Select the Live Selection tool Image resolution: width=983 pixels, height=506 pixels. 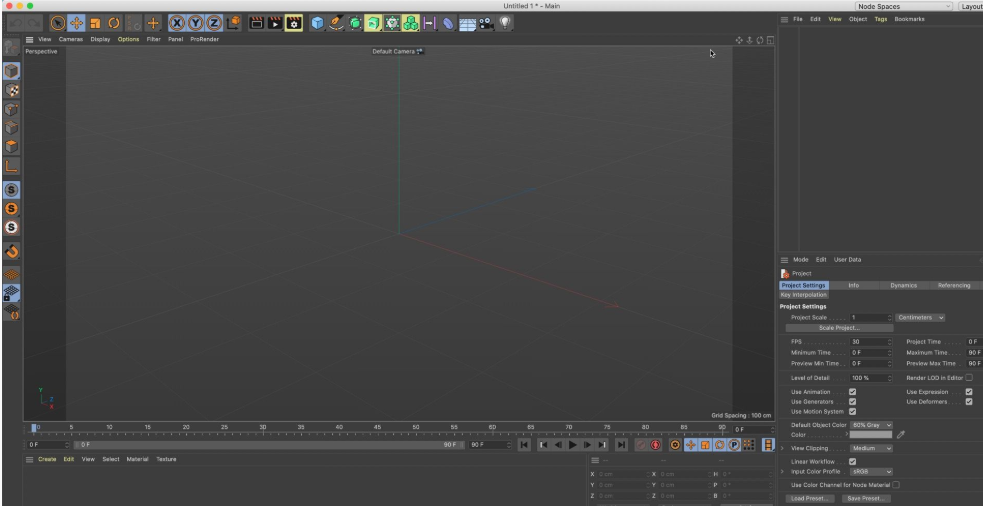[x=58, y=23]
